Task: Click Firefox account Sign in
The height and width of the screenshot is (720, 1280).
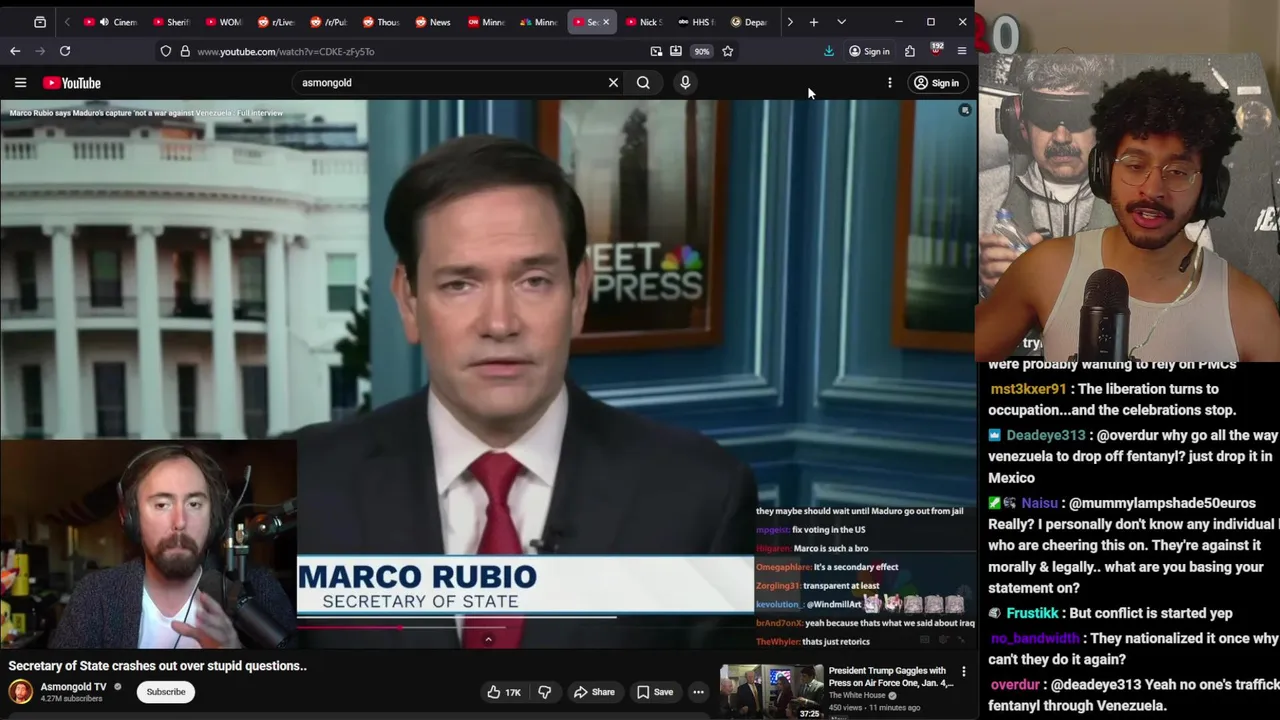Action: (x=869, y=51)
